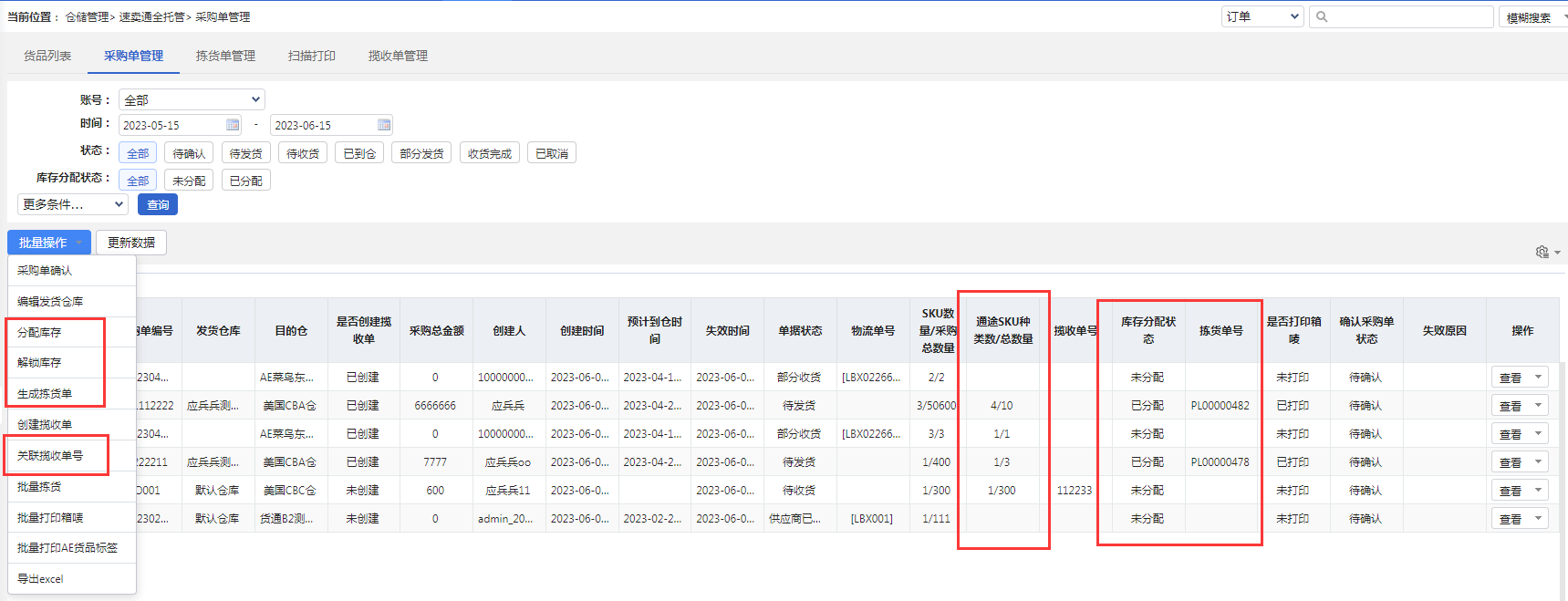Expand 查看 arrow for order 112222 row
Image resolution: width=1568 pixels, height=601 pixels.
[x=1538, y=405]
